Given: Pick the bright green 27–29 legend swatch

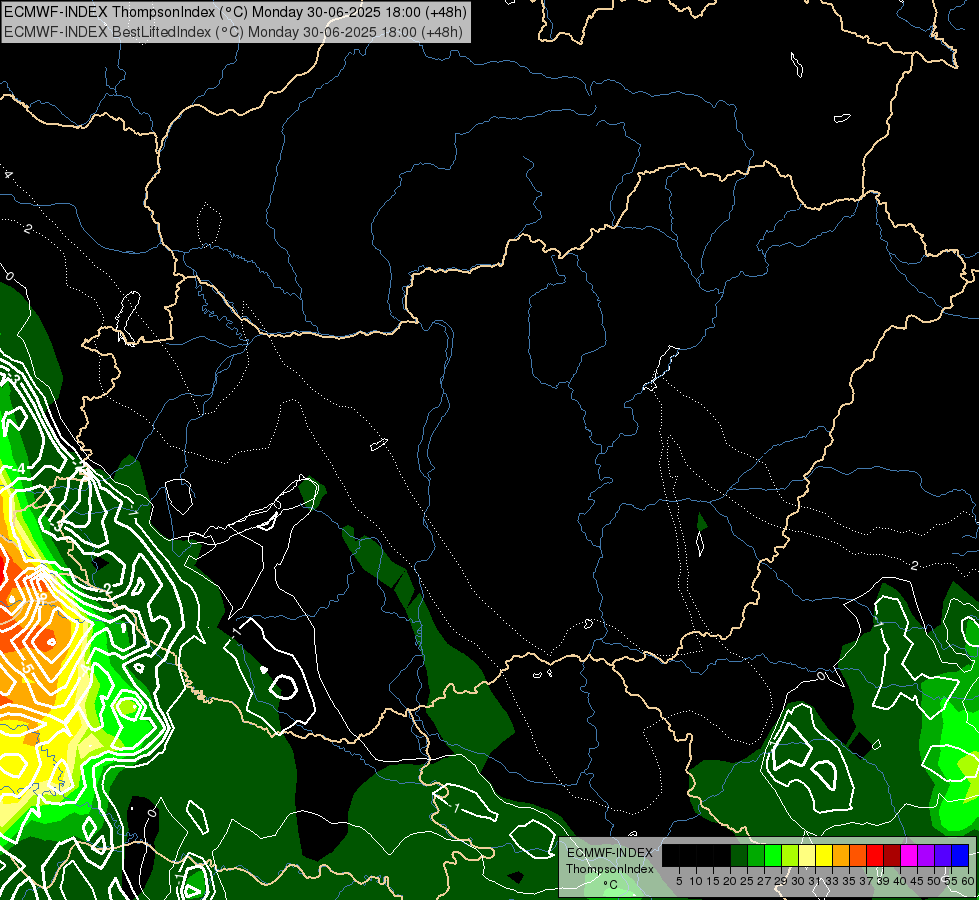Looking at the screenshot, I should coord(773,855).
